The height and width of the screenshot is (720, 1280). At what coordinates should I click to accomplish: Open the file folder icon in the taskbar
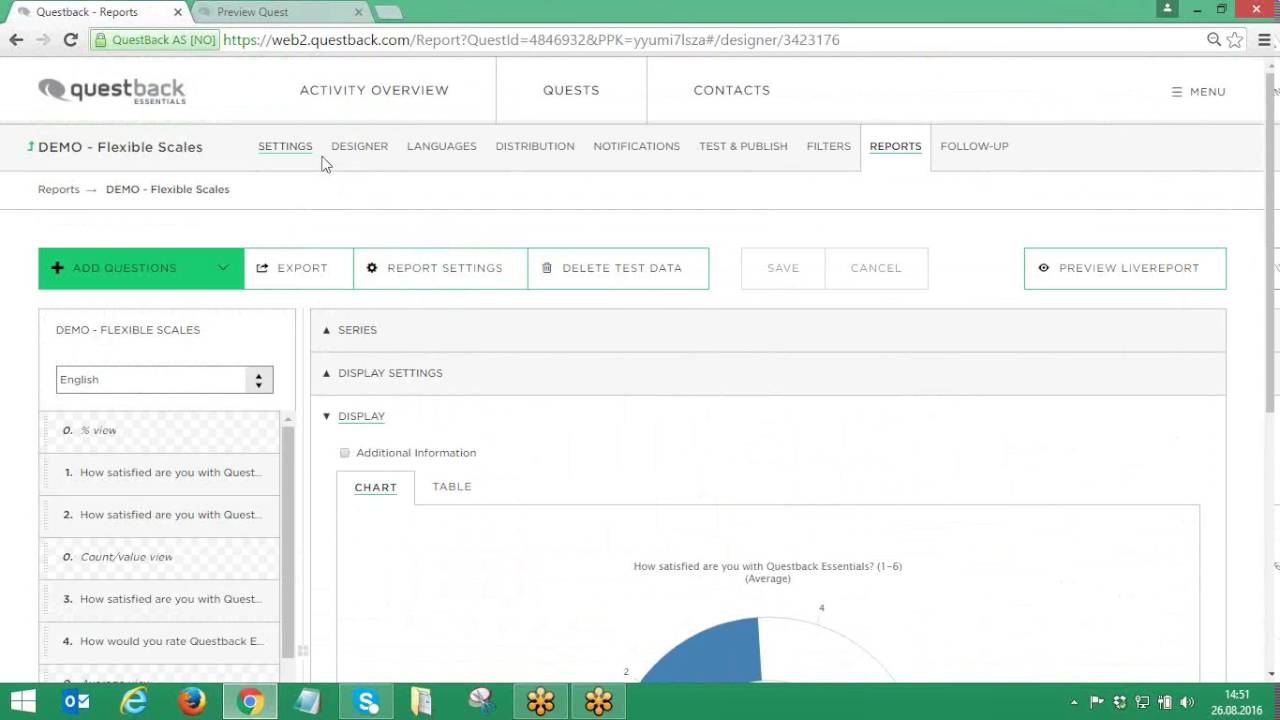coord(422,701)
